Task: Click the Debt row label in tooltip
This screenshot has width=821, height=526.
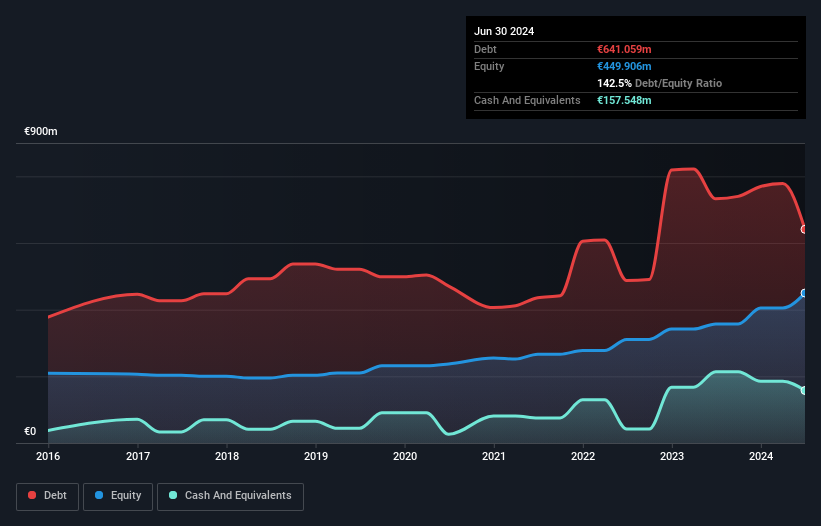Action: 485,49
